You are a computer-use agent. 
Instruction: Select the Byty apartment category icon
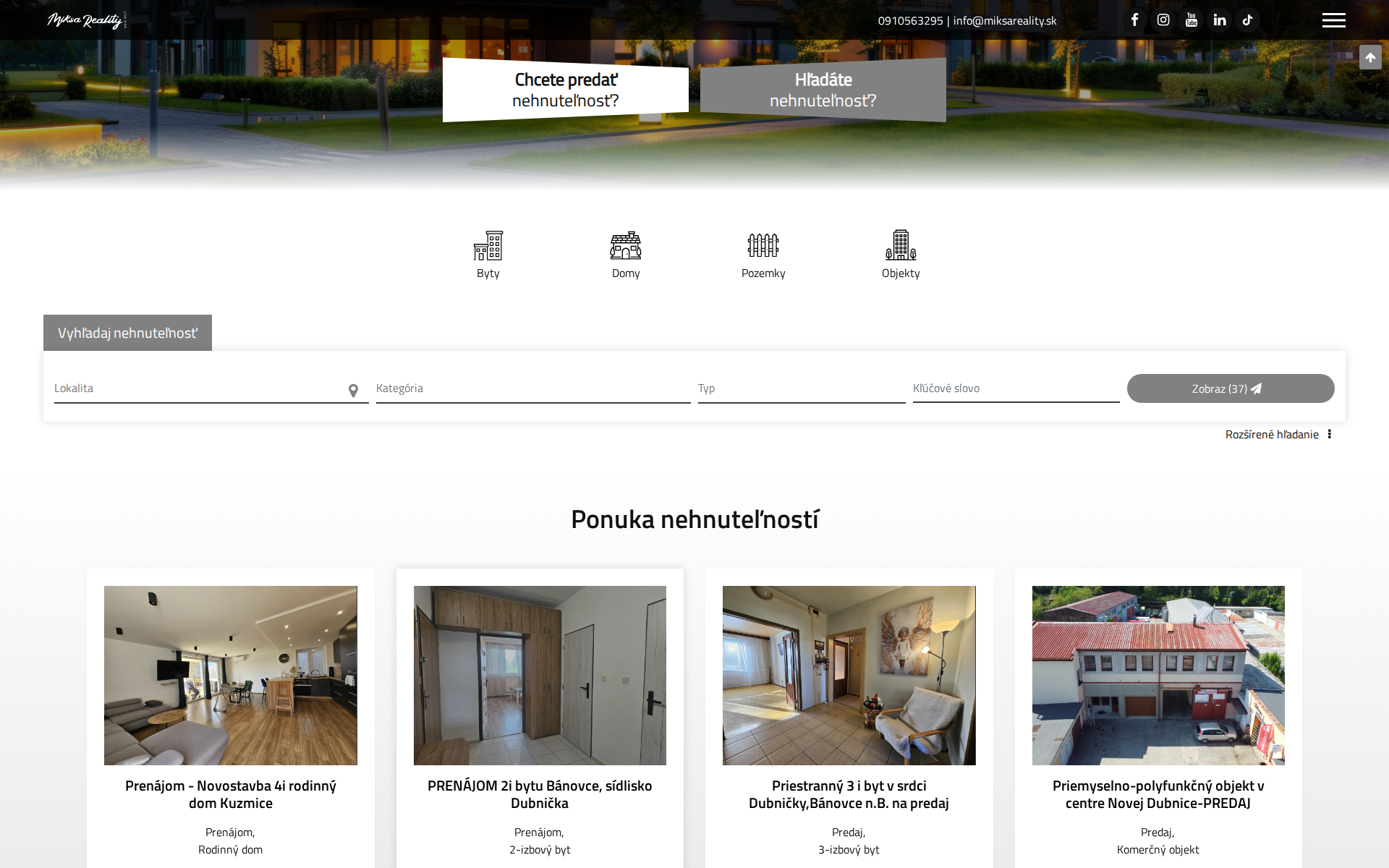488,246
